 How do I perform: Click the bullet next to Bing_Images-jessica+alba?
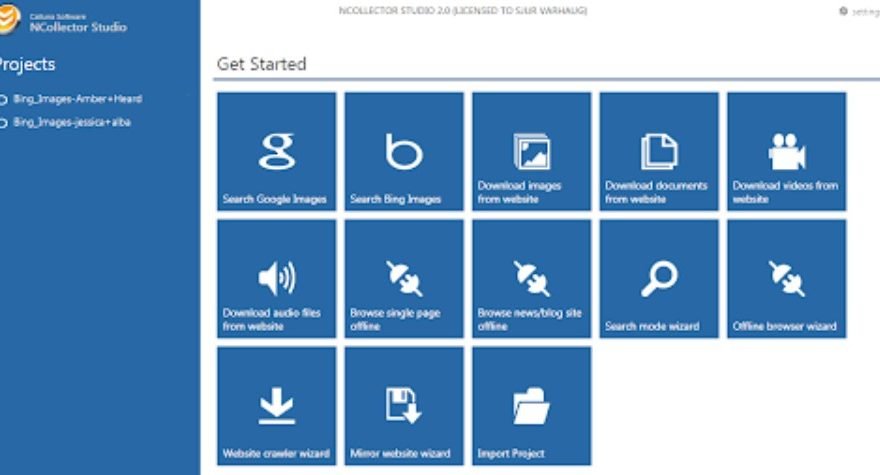[4, 122]
